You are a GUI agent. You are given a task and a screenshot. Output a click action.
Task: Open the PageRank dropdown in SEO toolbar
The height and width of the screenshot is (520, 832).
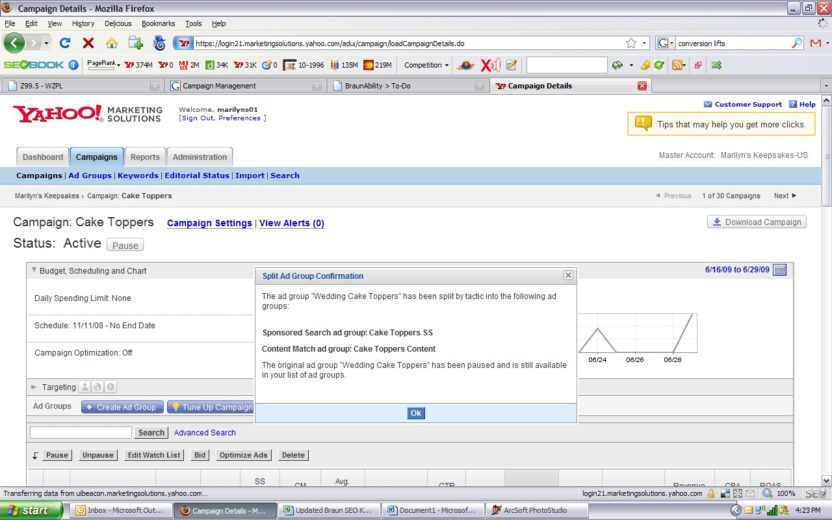point(103,64)
